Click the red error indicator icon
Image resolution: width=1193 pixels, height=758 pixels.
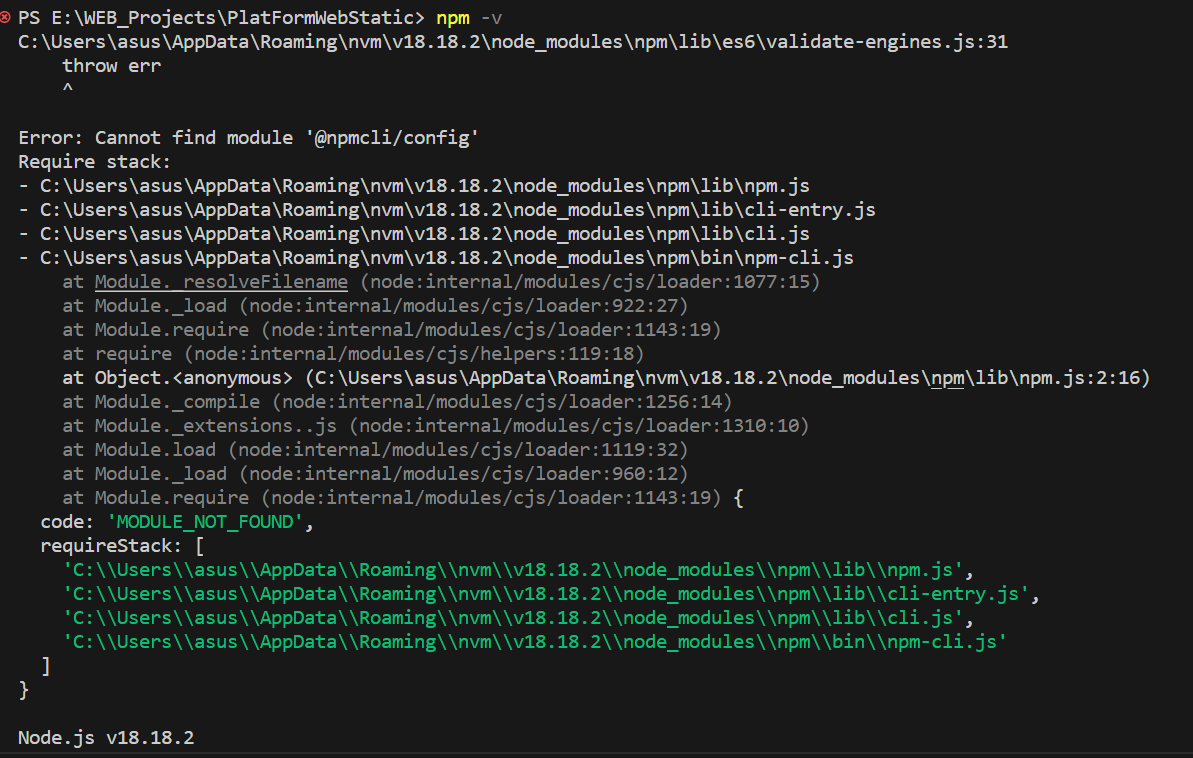click(x=9, y=16)
